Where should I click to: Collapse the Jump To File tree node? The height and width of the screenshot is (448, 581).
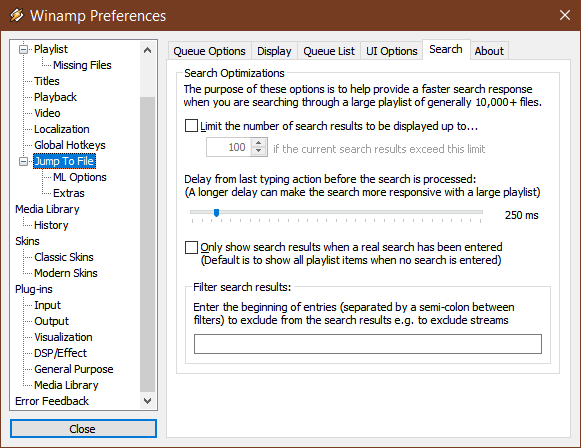[23, 162]
